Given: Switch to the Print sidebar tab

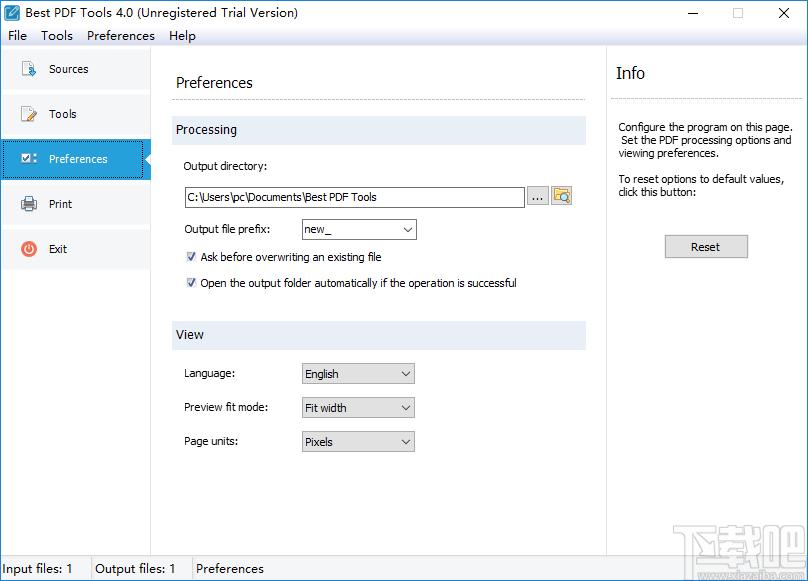Looking at the screenshot, I should pos(76,204).
